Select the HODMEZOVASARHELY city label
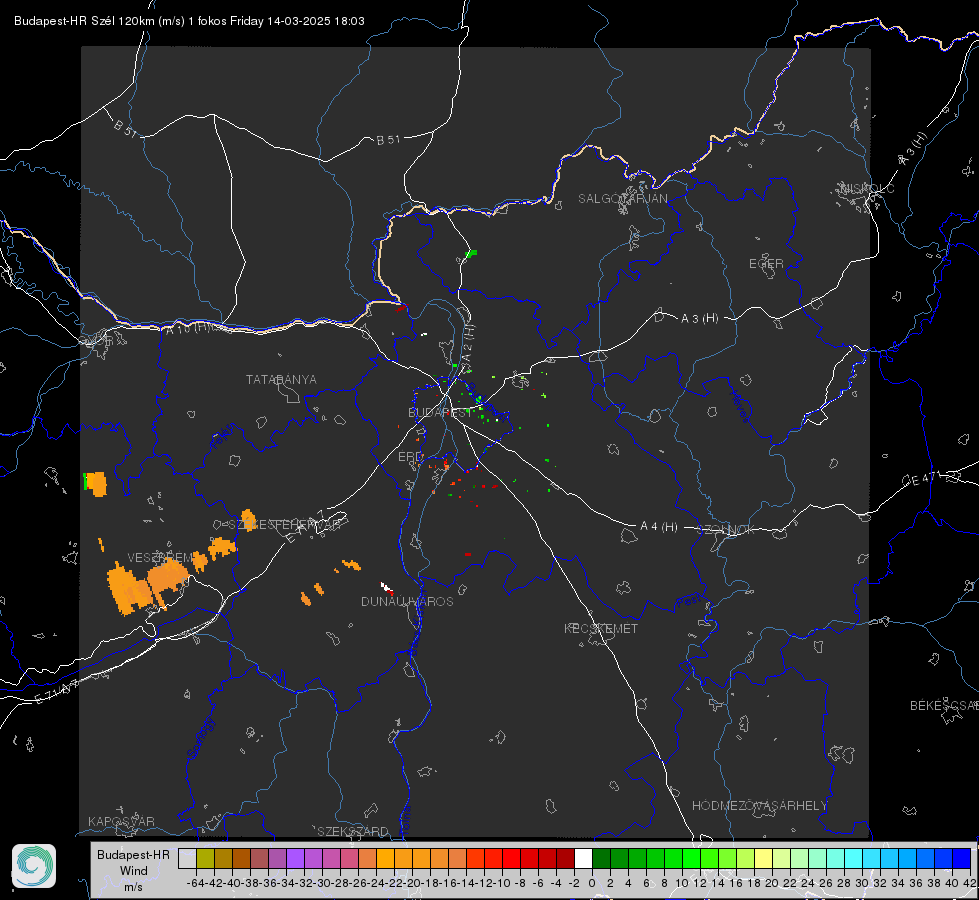This screenshot has height=900, width=979. [x=759, y=806]
